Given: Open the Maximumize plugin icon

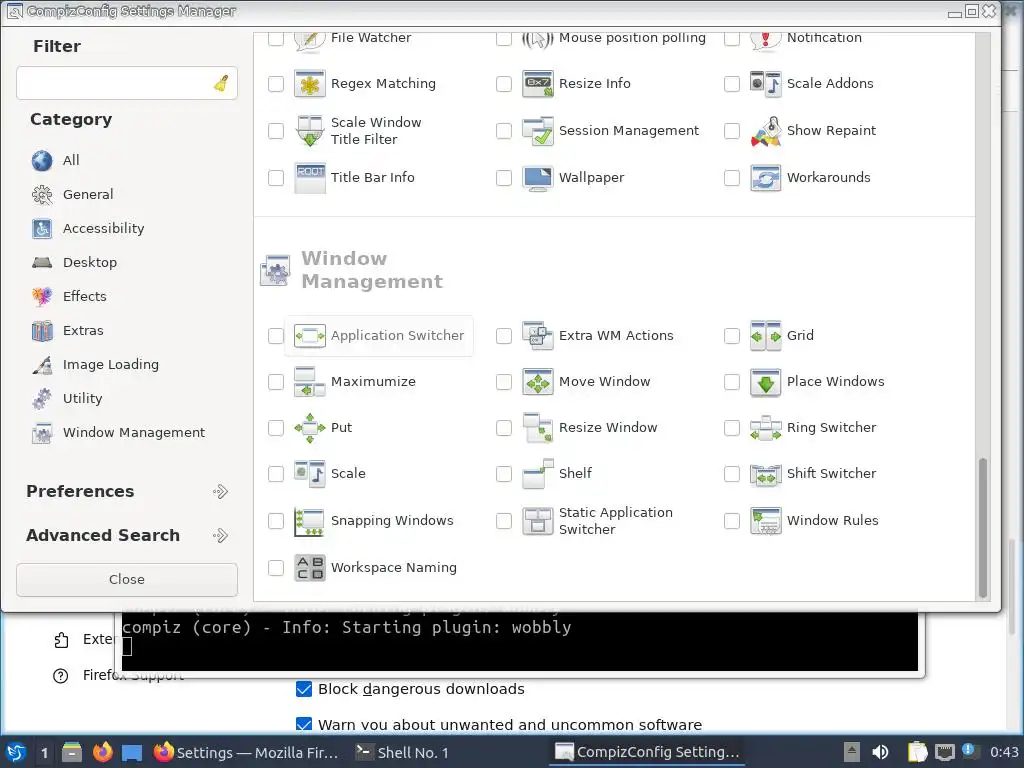Looking at the screenshot, I should 310,382.
